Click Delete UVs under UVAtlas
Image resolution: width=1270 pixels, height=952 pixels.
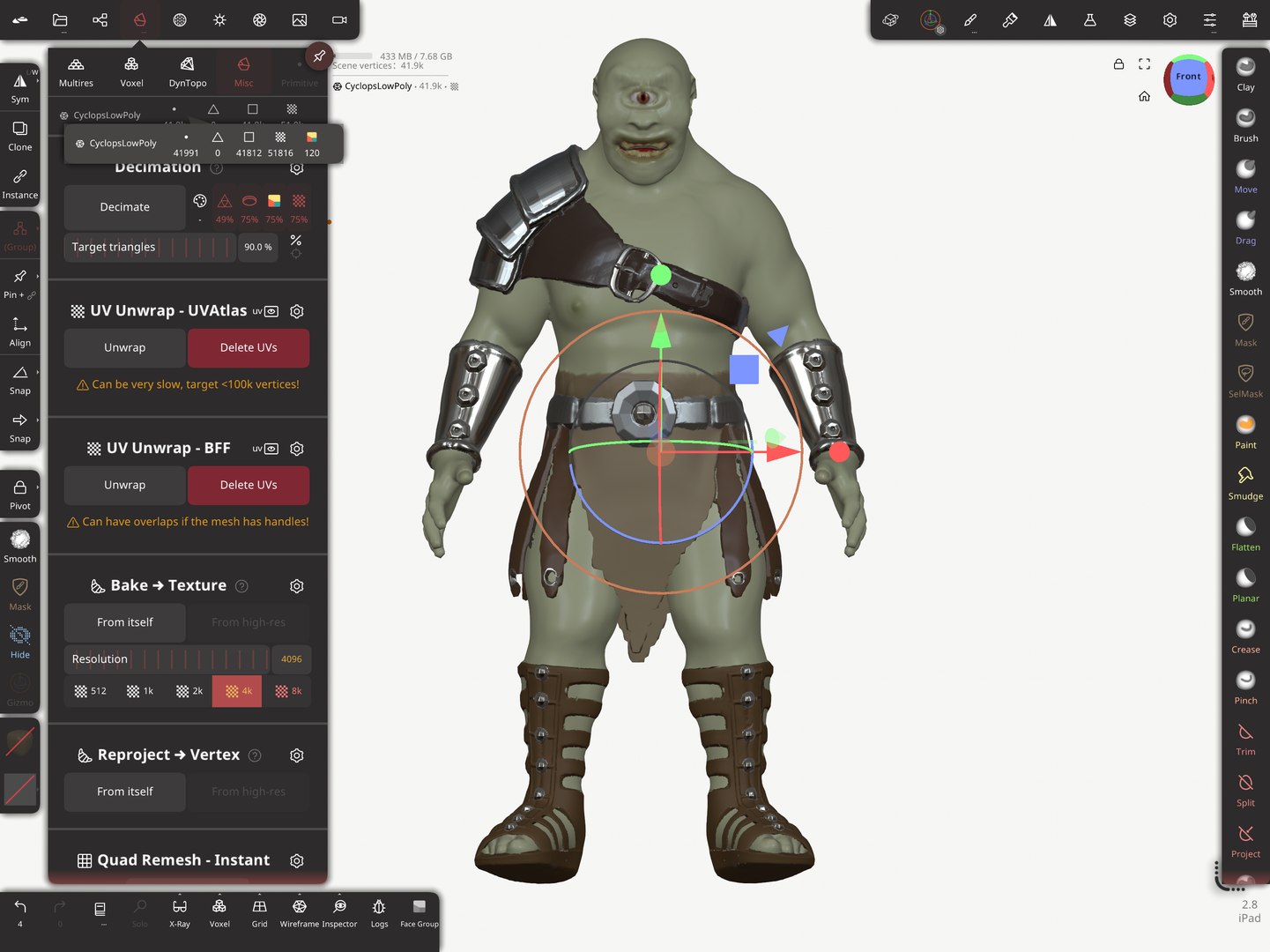[x=249, y=348]
